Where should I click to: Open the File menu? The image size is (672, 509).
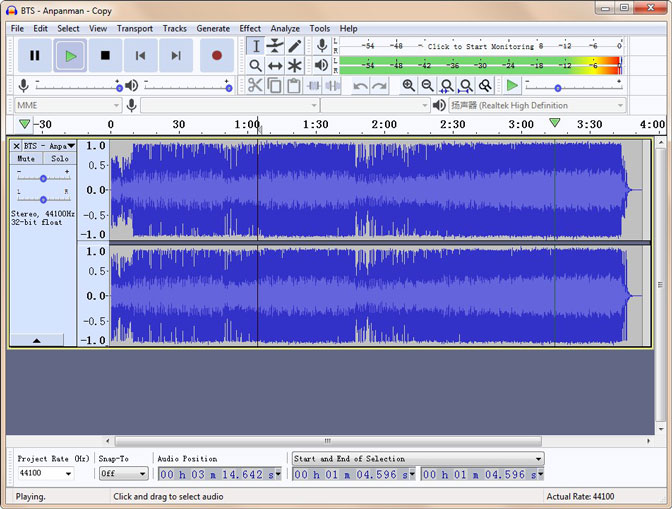(17, 29)
